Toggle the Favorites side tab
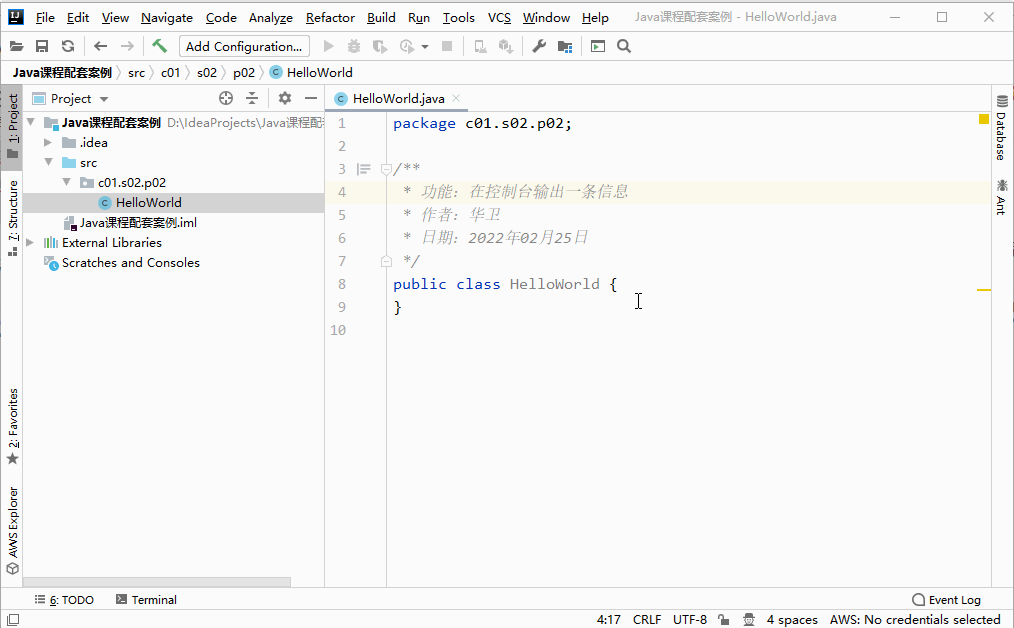1014x628 pixels. coord(12,426)
